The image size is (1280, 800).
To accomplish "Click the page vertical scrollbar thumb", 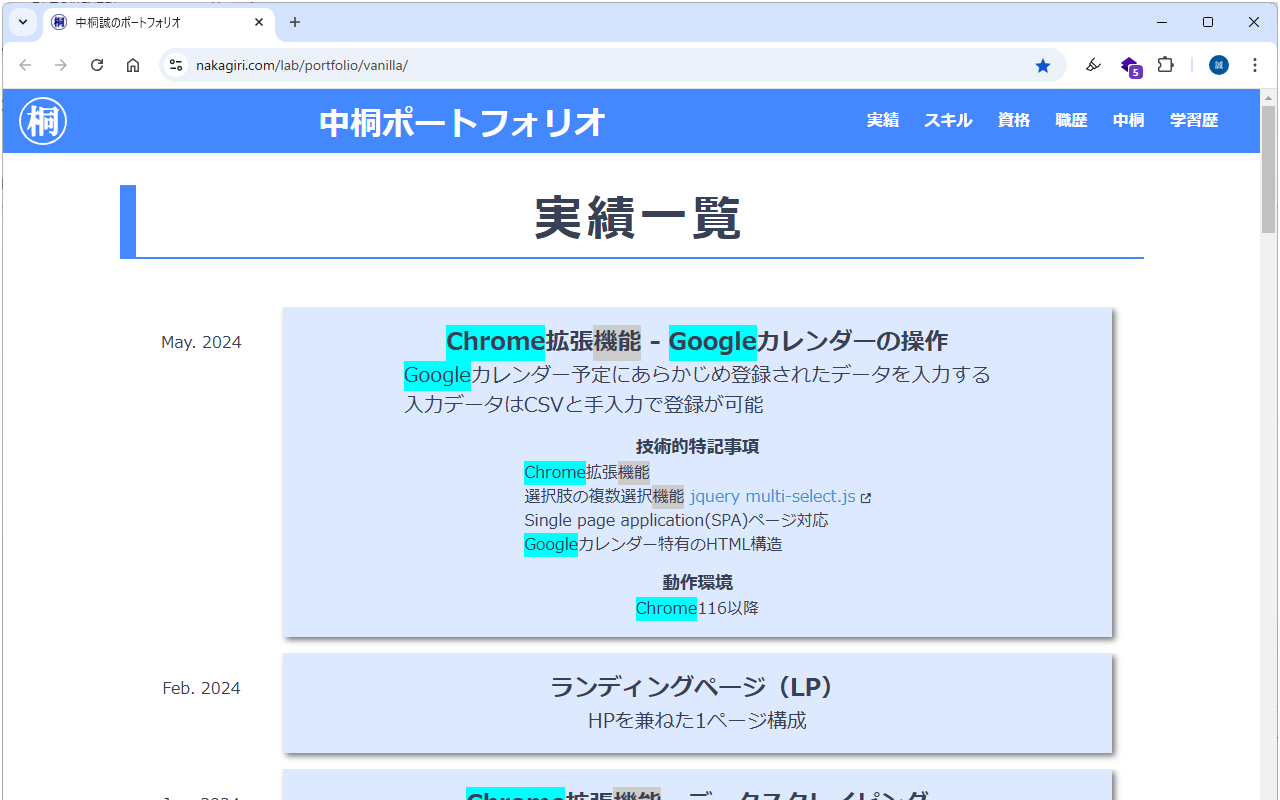I will click(x=1269, y=168).
